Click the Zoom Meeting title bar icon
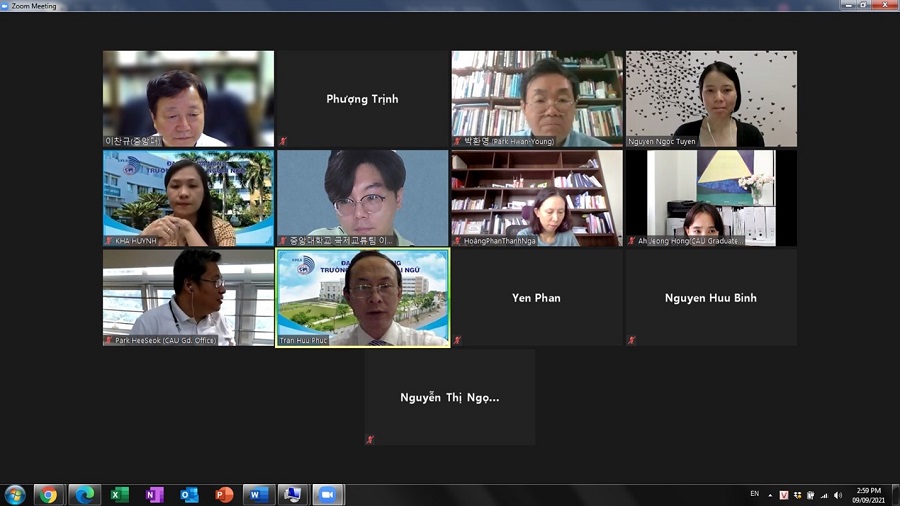The image size is (900, 506). [6, 5]
